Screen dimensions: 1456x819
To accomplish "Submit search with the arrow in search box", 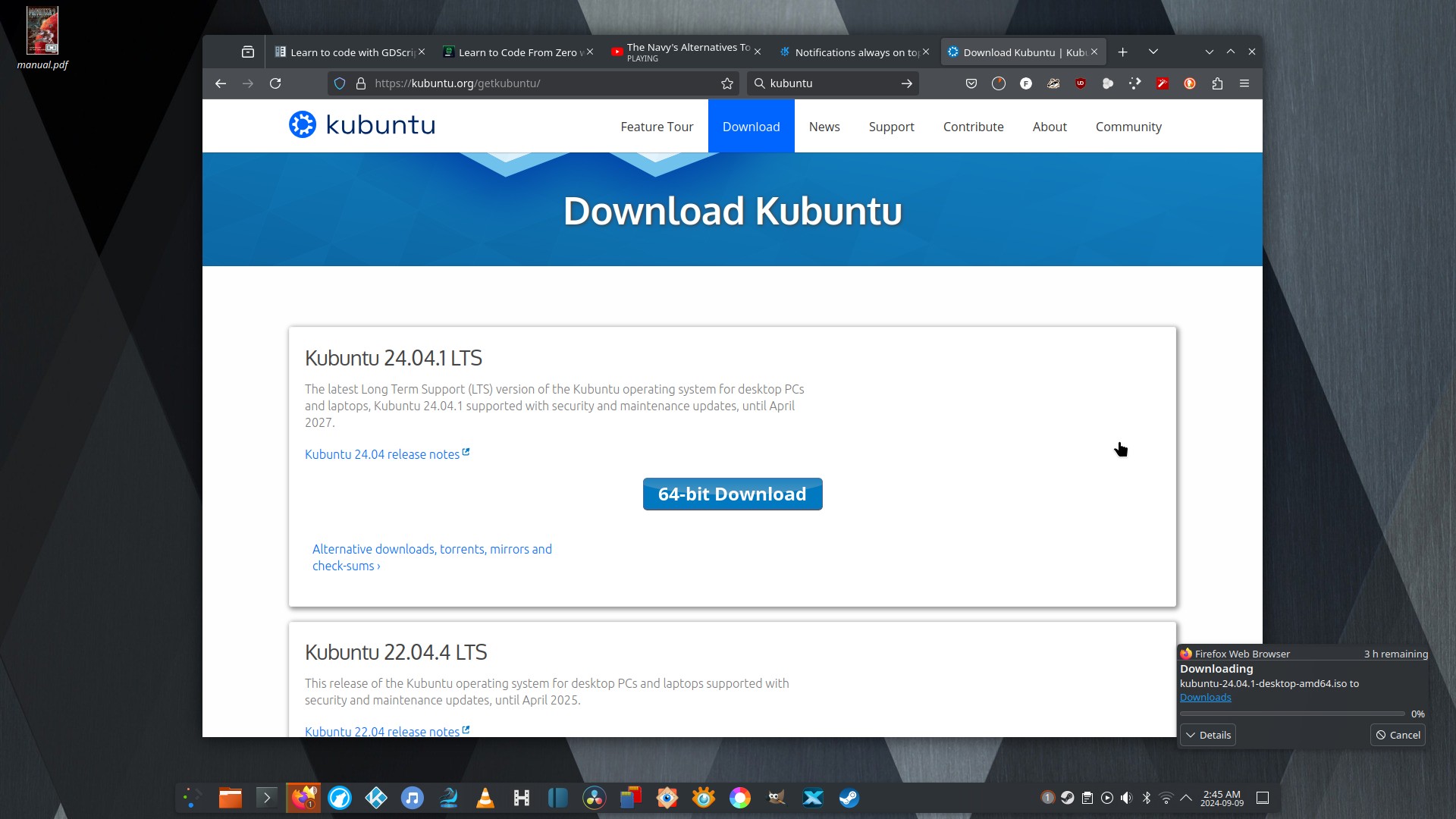I will [x=906, y=83].
